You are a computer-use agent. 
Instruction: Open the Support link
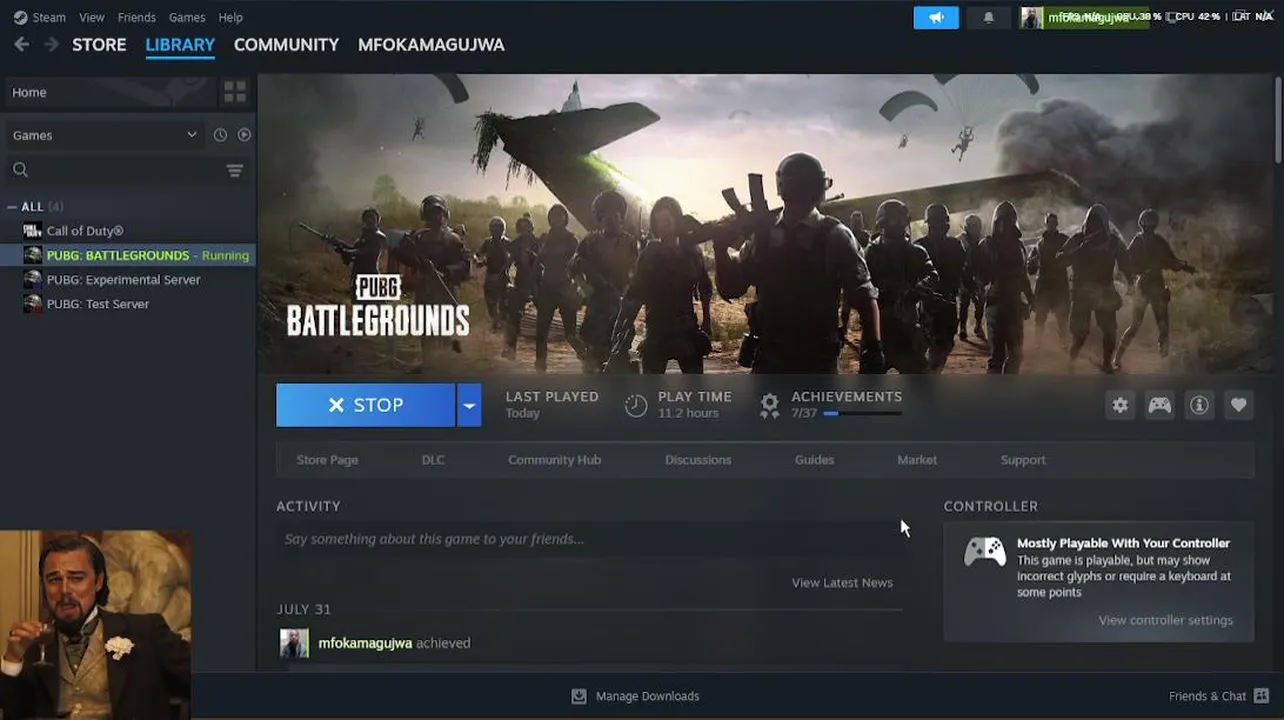coord(1023,460)
